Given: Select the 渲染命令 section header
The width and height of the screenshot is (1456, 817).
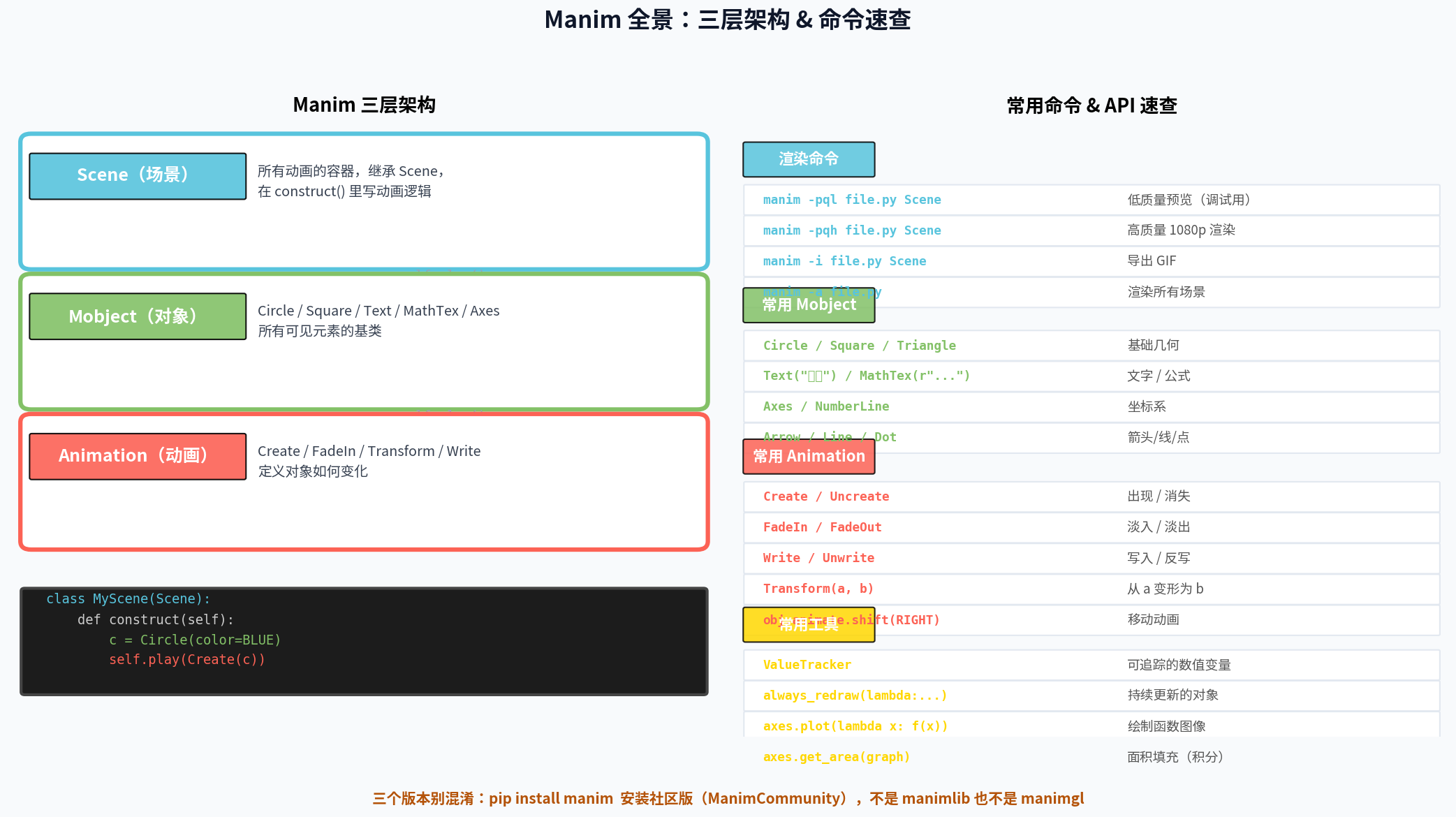Looking at the screenshot, I should (x=809, y=159).
